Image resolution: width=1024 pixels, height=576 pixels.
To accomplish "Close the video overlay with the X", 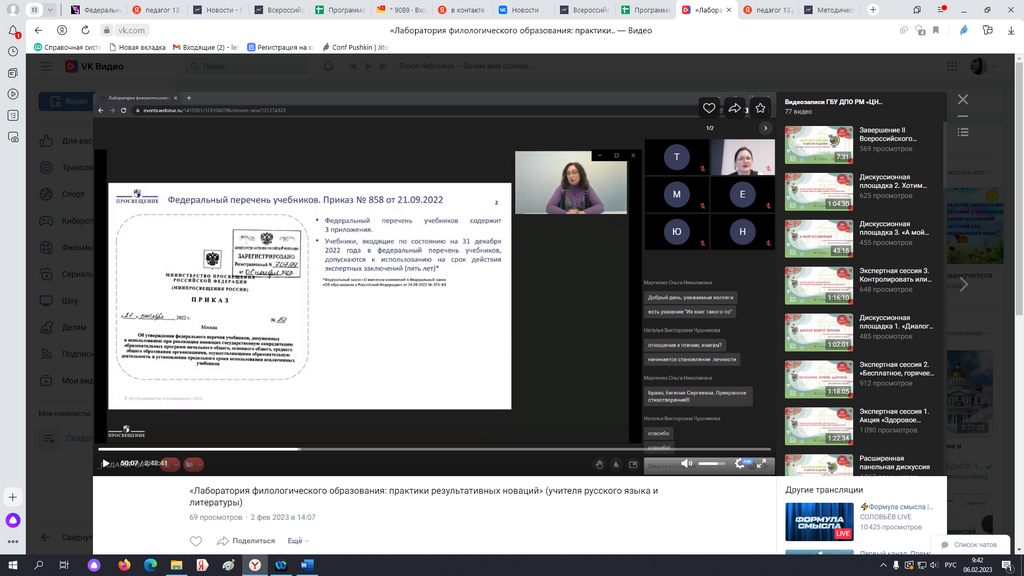I will point(963,100).
